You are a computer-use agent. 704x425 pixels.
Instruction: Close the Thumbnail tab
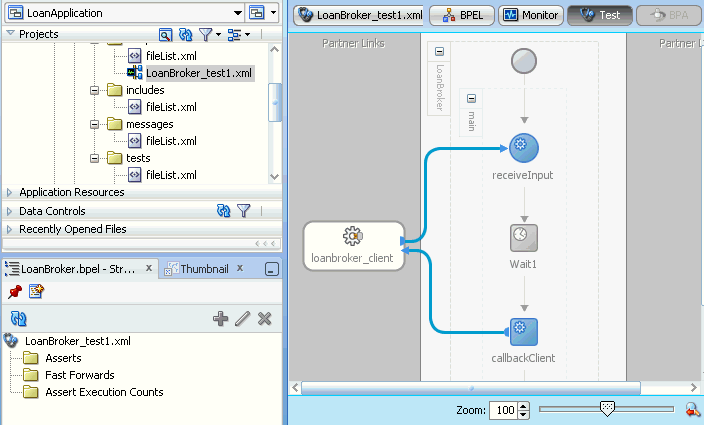[240, 268]
